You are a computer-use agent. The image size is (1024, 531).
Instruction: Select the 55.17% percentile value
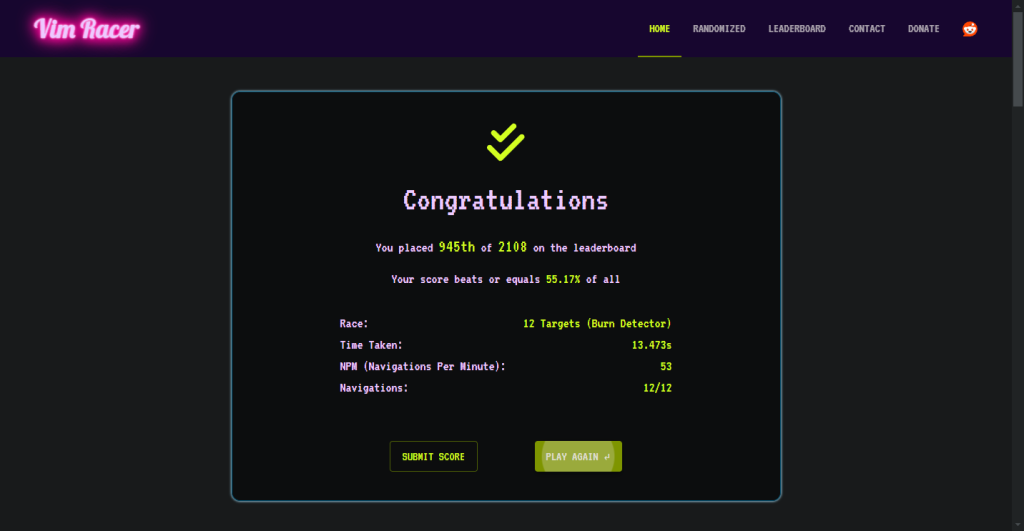tap(563, 279)
